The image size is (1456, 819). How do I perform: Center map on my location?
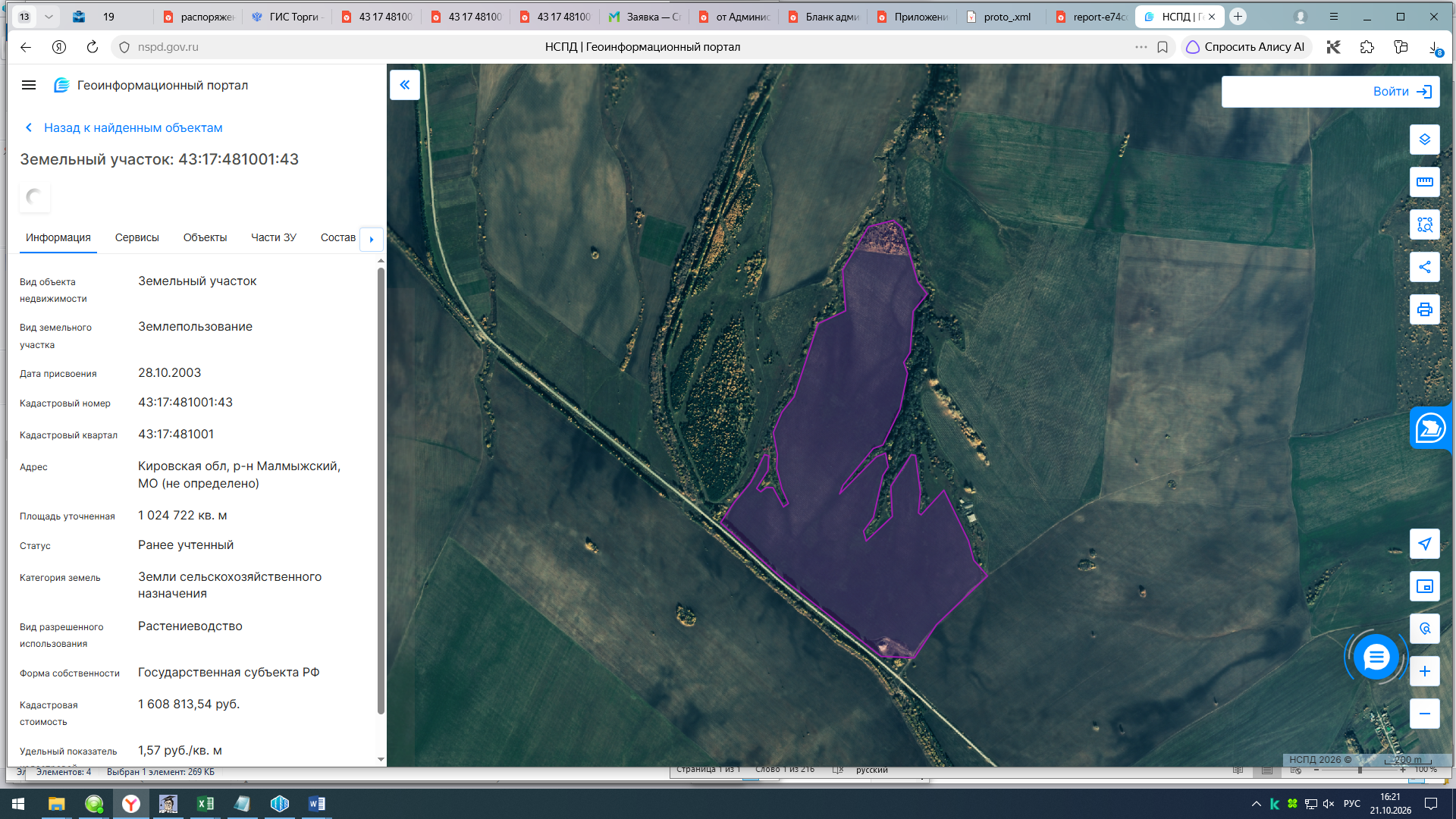pyautogui.click(x=1424, y=544)
